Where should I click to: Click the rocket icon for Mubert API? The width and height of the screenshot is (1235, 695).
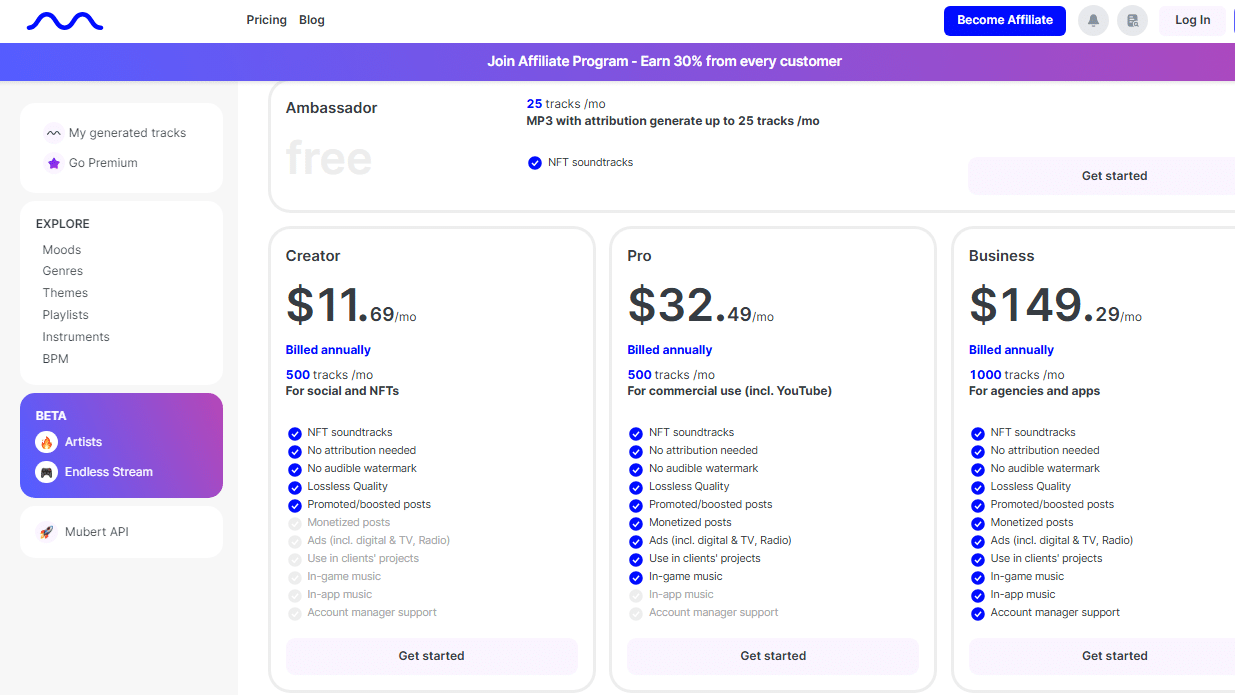point(47,532)
